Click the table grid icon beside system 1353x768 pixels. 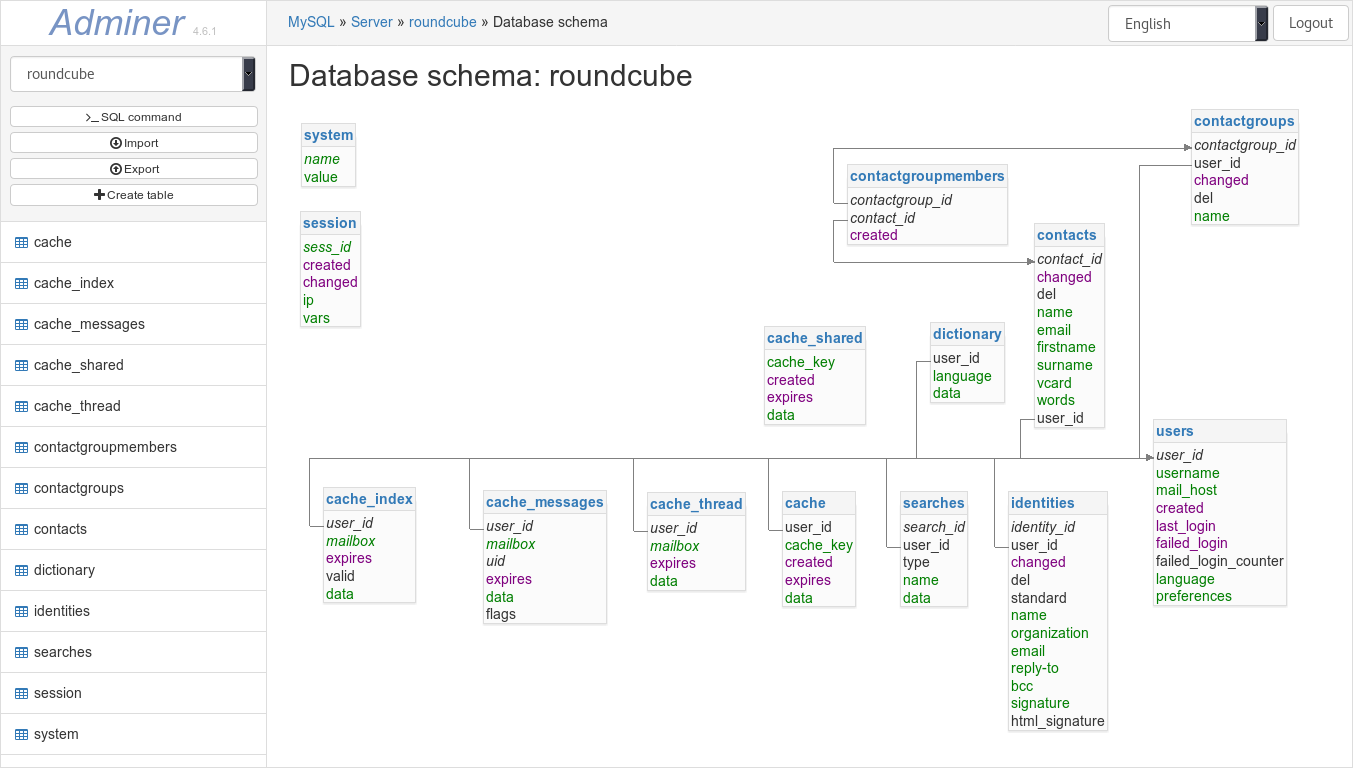coord(21,734)
